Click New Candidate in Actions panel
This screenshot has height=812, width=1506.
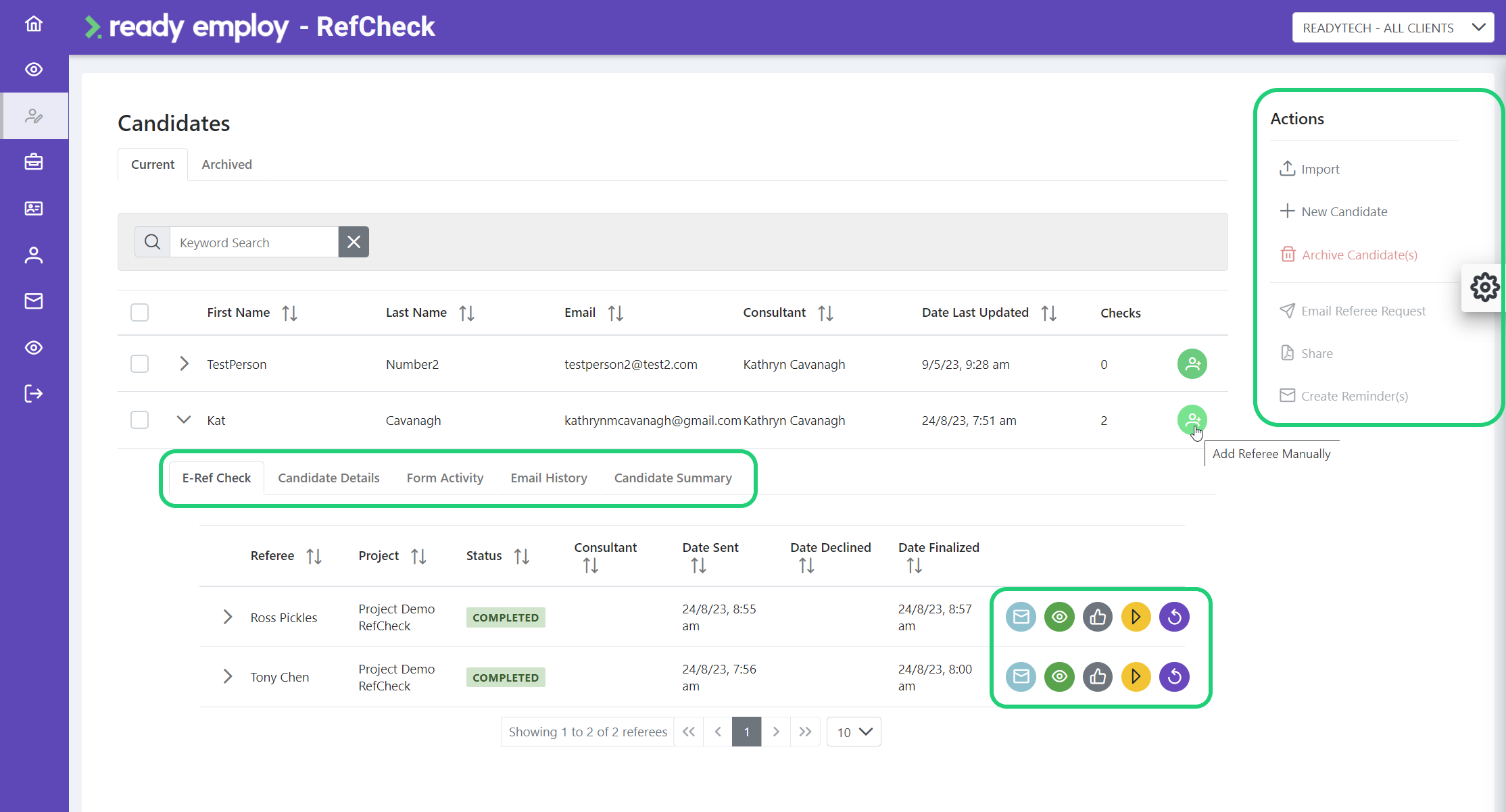[x=1334, y=211]
